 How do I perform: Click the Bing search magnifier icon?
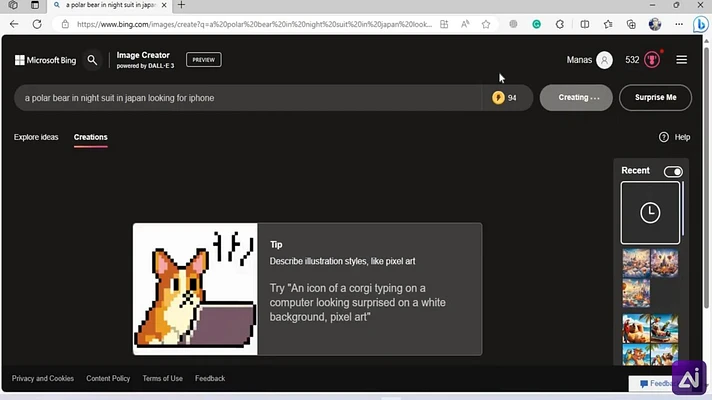(x=92, y=60)
